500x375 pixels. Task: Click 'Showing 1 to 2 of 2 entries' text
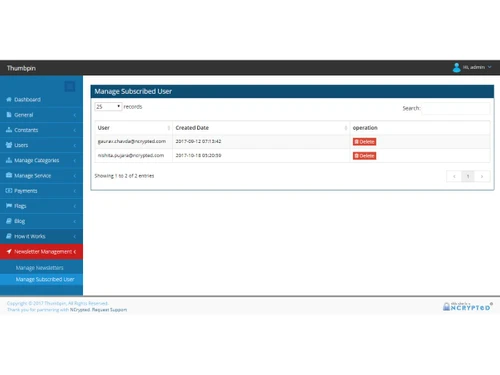[124, 176]
